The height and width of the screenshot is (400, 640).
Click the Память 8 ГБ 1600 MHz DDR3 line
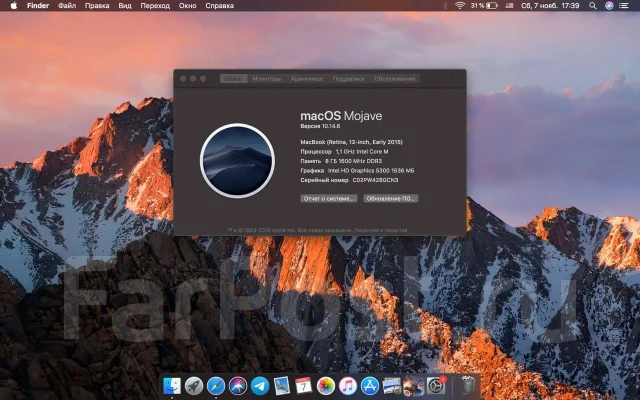[341, 161]
